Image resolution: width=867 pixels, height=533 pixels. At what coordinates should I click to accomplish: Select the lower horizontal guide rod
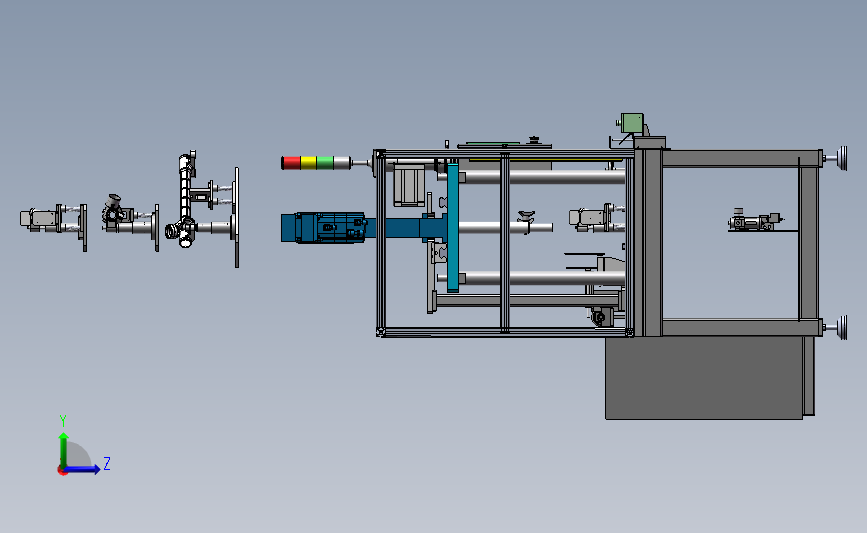[x=541, y=278]
